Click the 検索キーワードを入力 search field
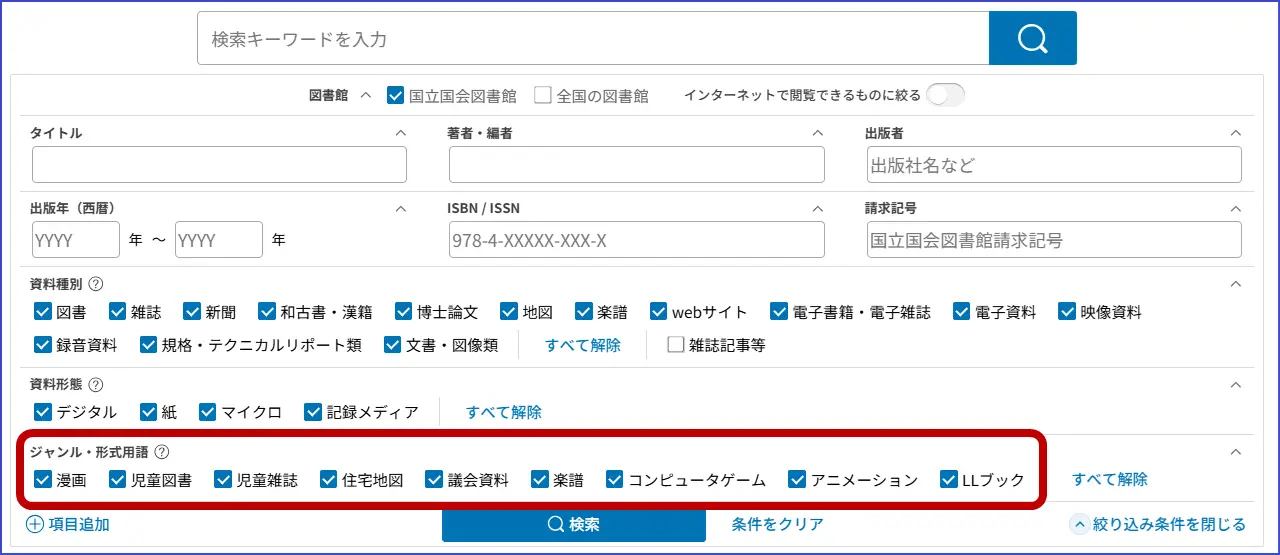1280x555 pixels. coord(592,39)
